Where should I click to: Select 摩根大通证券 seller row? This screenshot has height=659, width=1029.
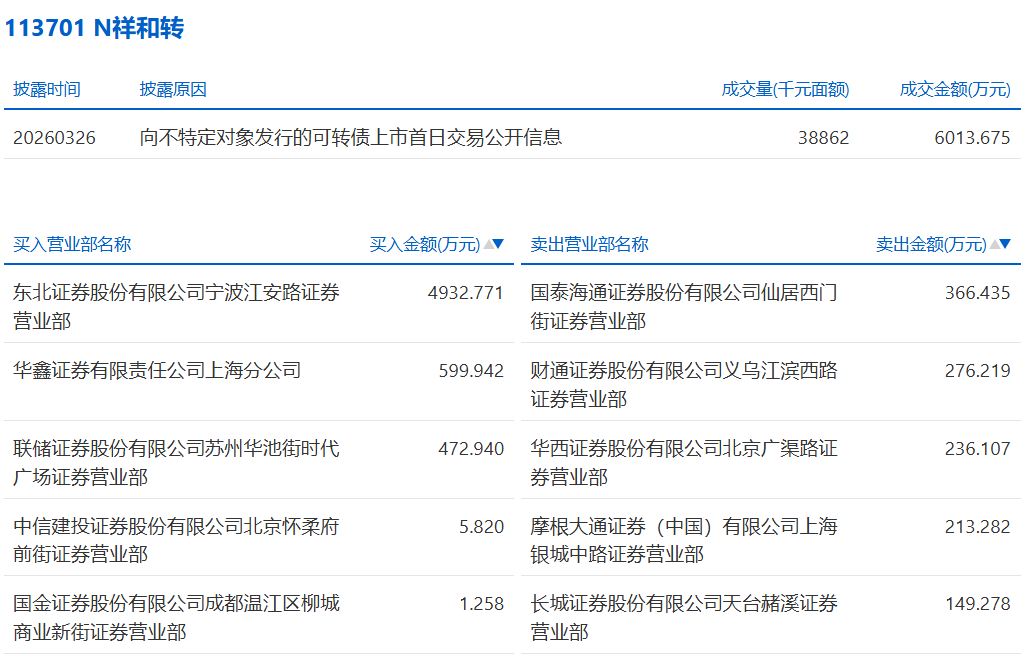pos(684,539)
